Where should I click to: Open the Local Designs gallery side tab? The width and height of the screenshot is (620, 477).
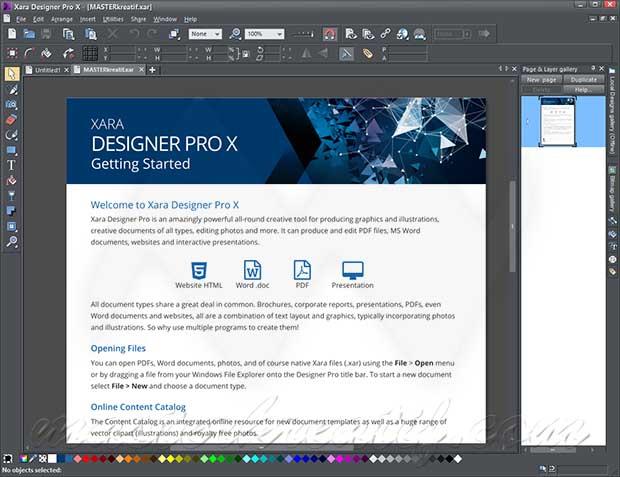click(x=612, y=112)
